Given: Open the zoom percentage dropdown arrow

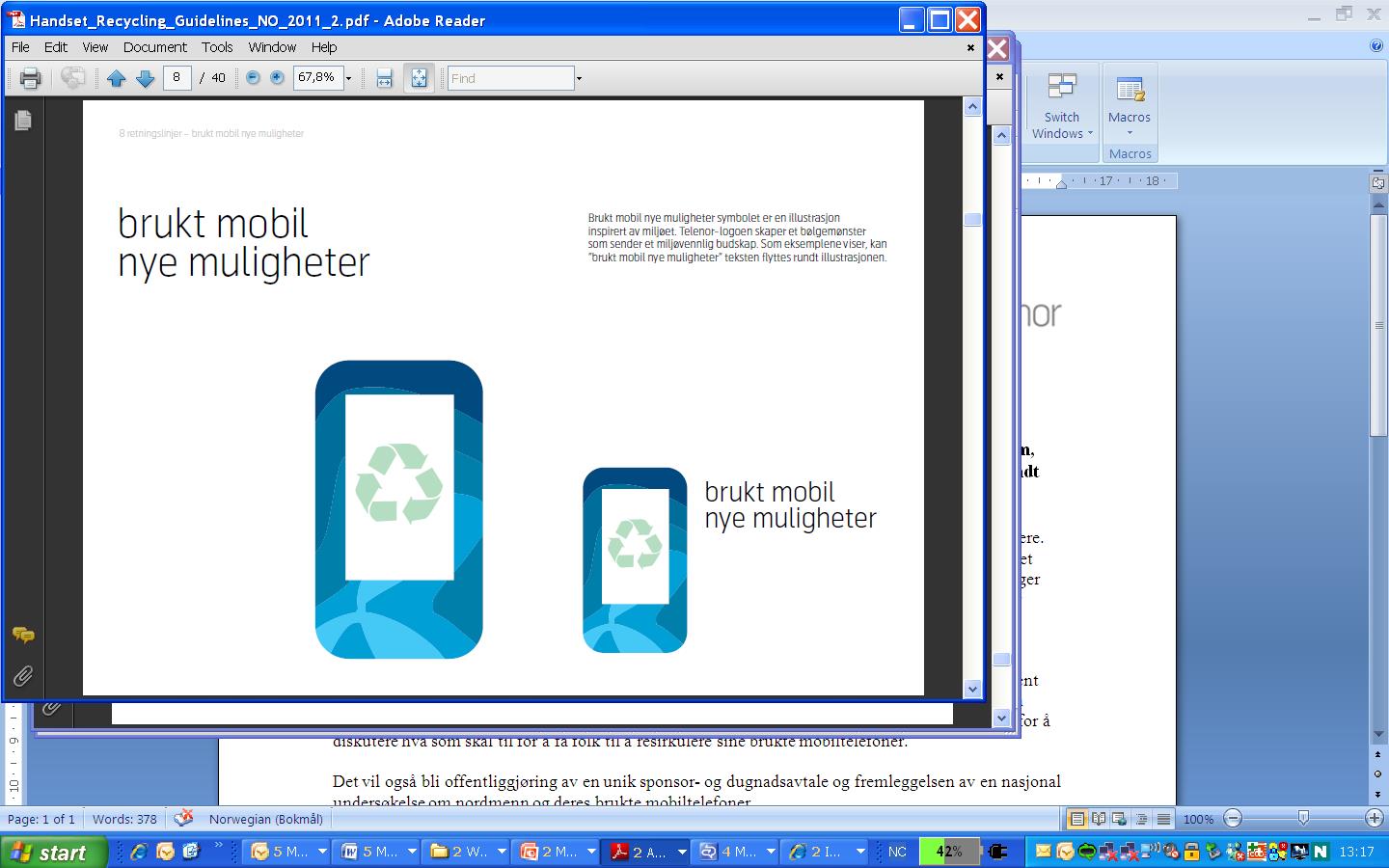Looking at the screenshot, I should click(x=348, y=78).
